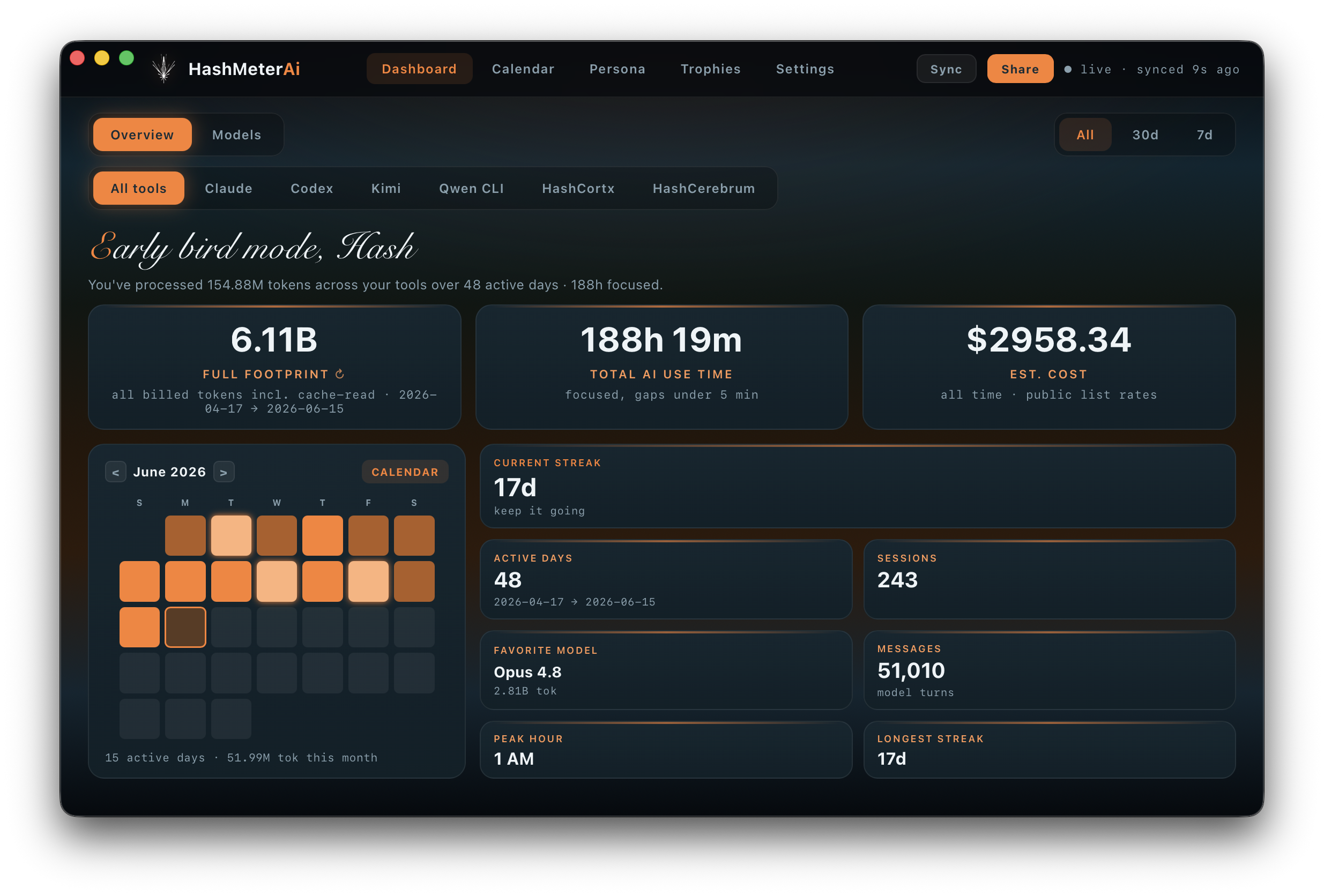Filter by HashCerebrum tool
Image resolution: width=1324 pixels, height=896 pixels.
(x=704, y=188)
